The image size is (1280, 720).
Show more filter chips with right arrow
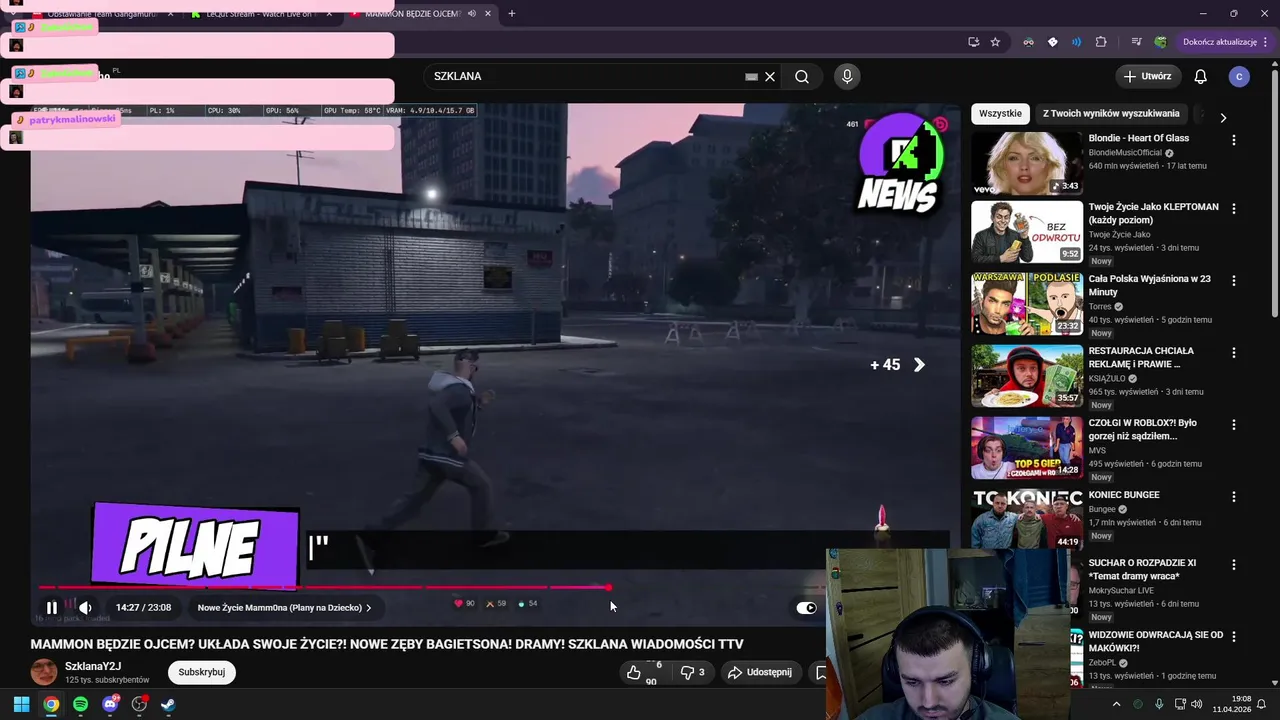1223,117
